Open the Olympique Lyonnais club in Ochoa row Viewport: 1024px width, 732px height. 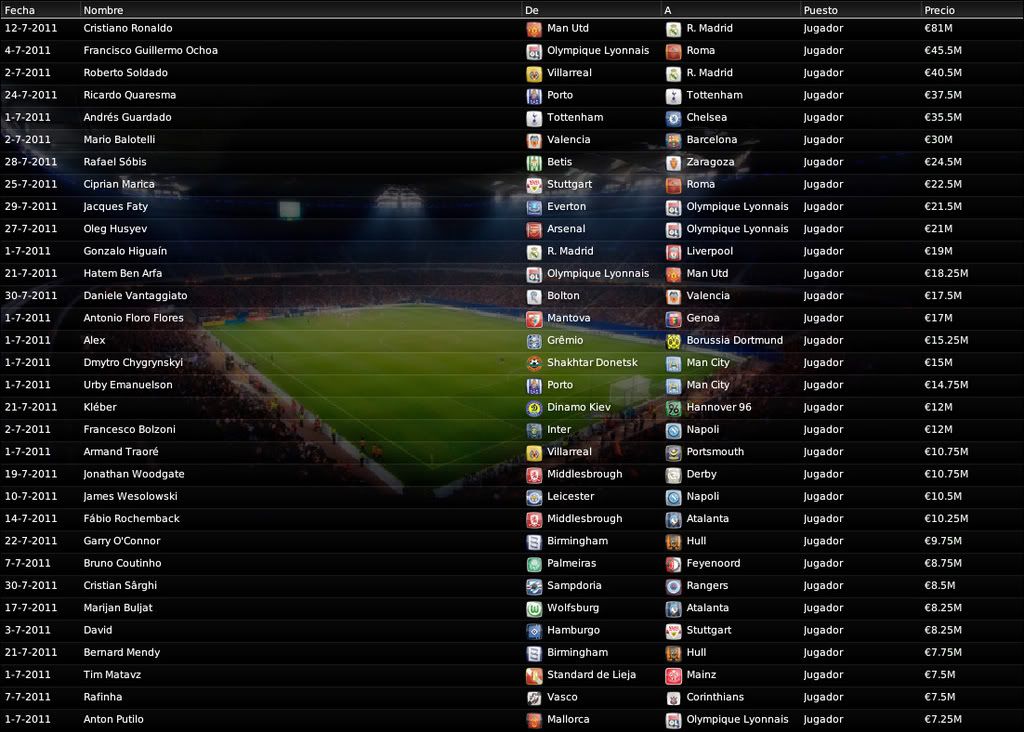(x=598, y=51)
